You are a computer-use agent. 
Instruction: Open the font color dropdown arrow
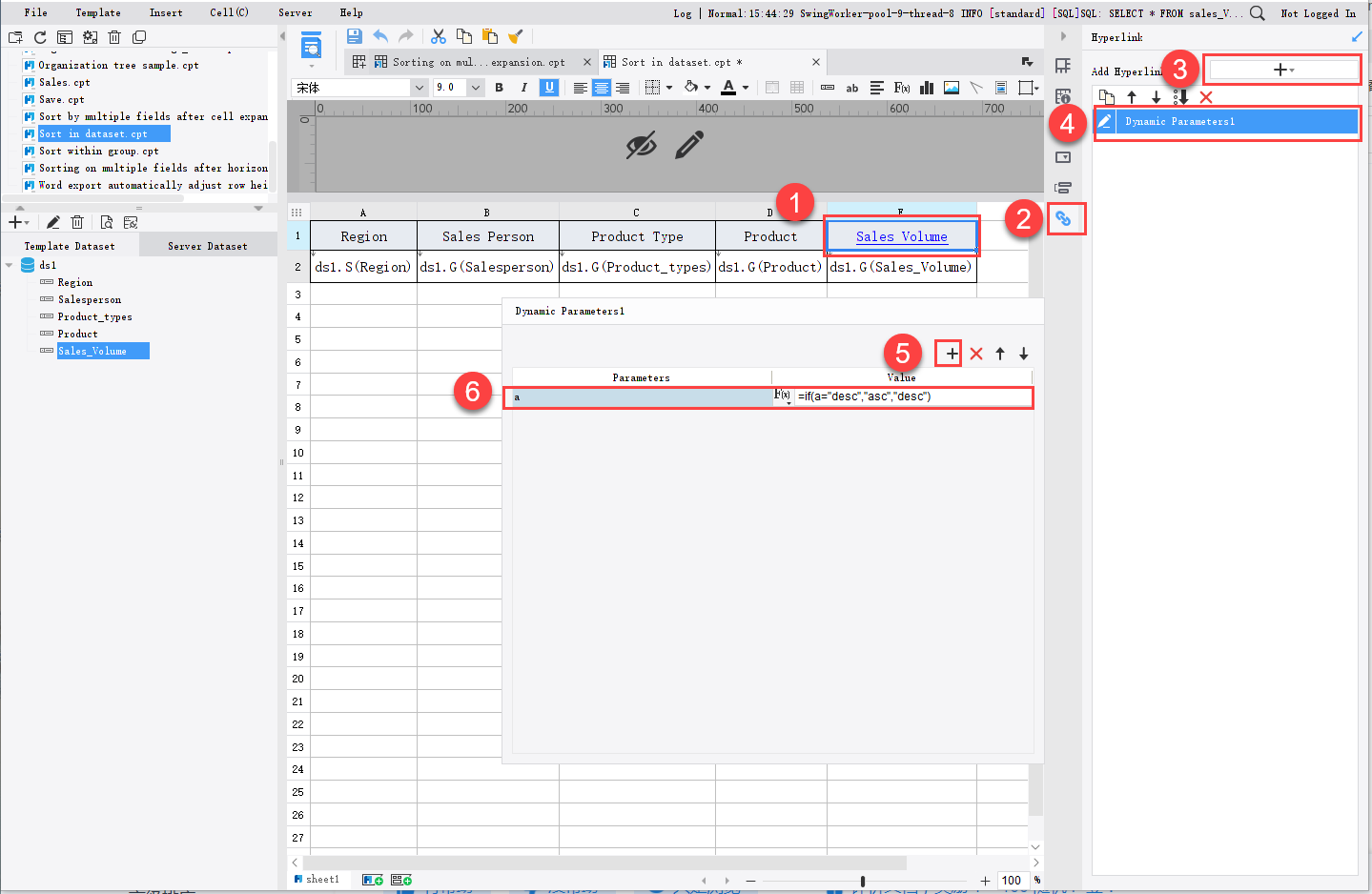click(746, 88)
